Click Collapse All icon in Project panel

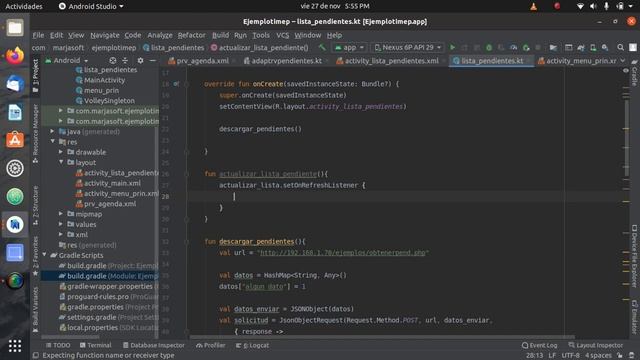click(125, 60)
